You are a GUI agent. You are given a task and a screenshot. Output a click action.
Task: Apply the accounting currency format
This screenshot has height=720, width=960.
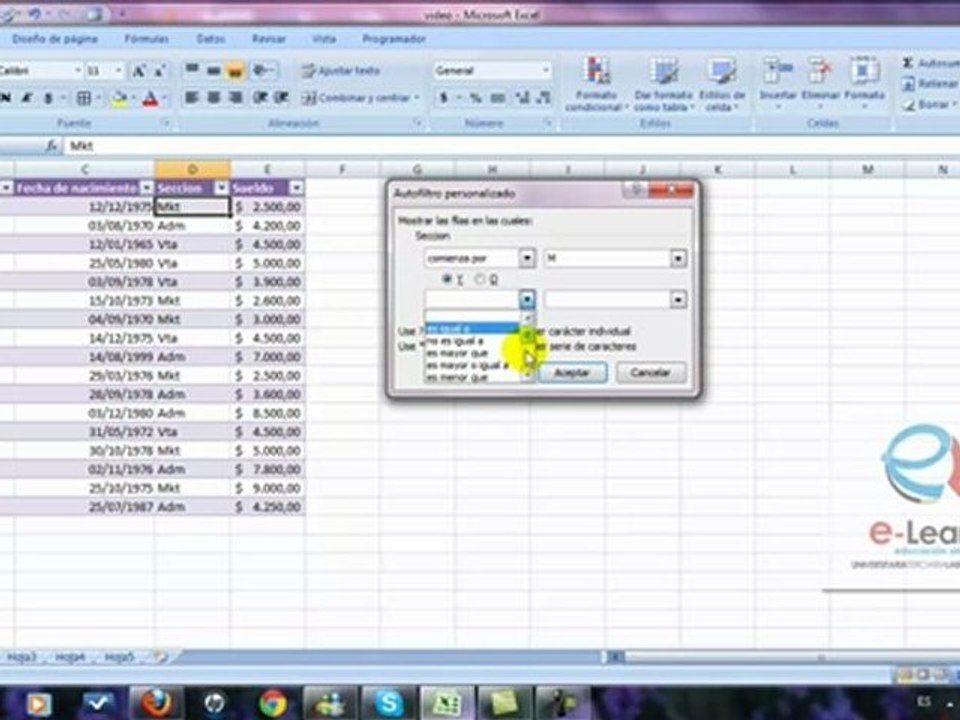444,98
